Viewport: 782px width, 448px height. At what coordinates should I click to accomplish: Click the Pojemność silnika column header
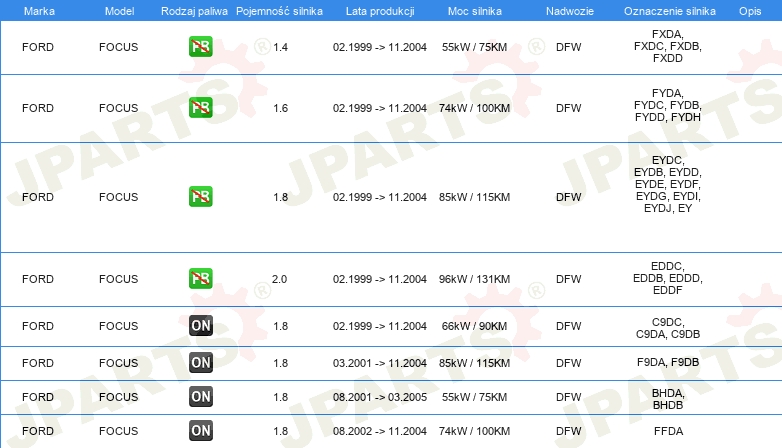(279, 11)
